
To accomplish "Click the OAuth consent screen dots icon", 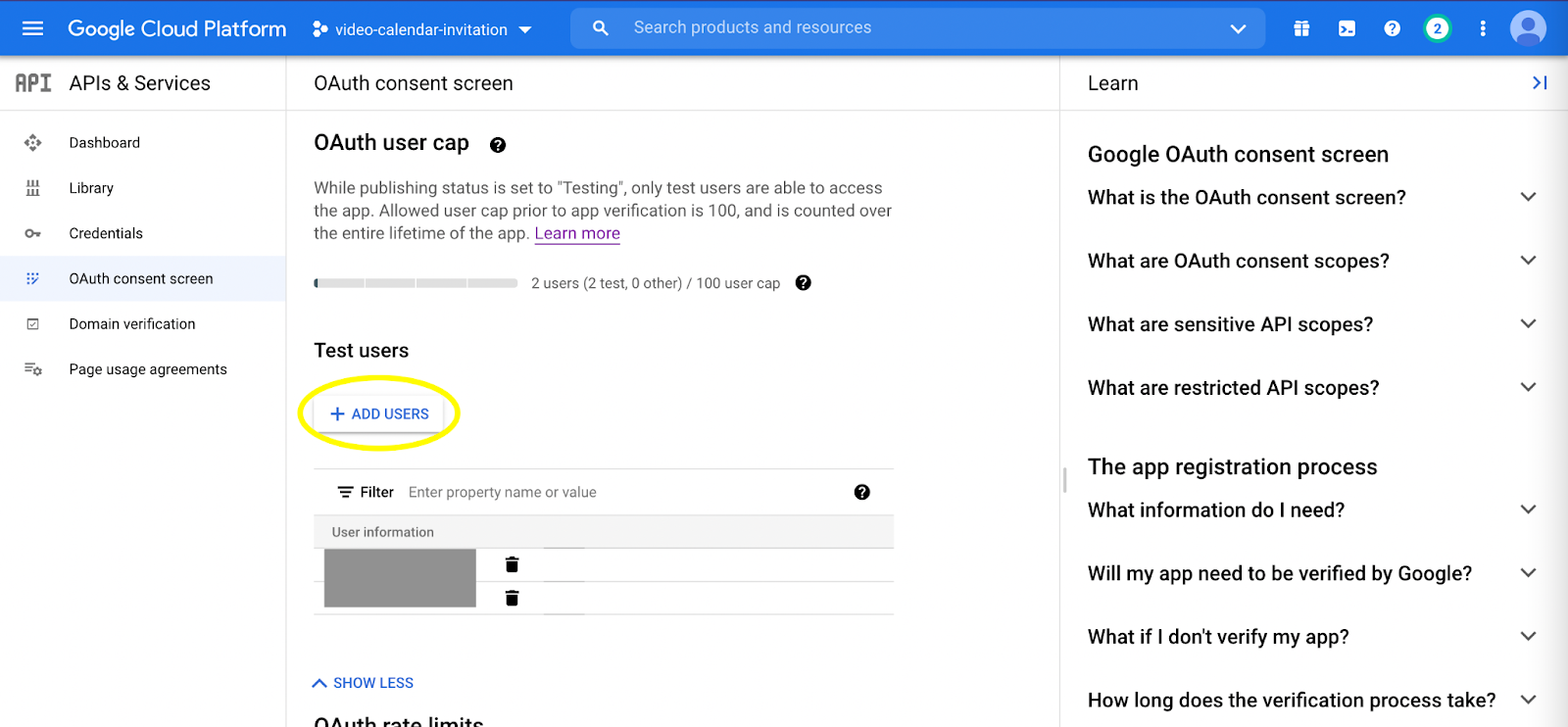I will click(x=32, y=278).
